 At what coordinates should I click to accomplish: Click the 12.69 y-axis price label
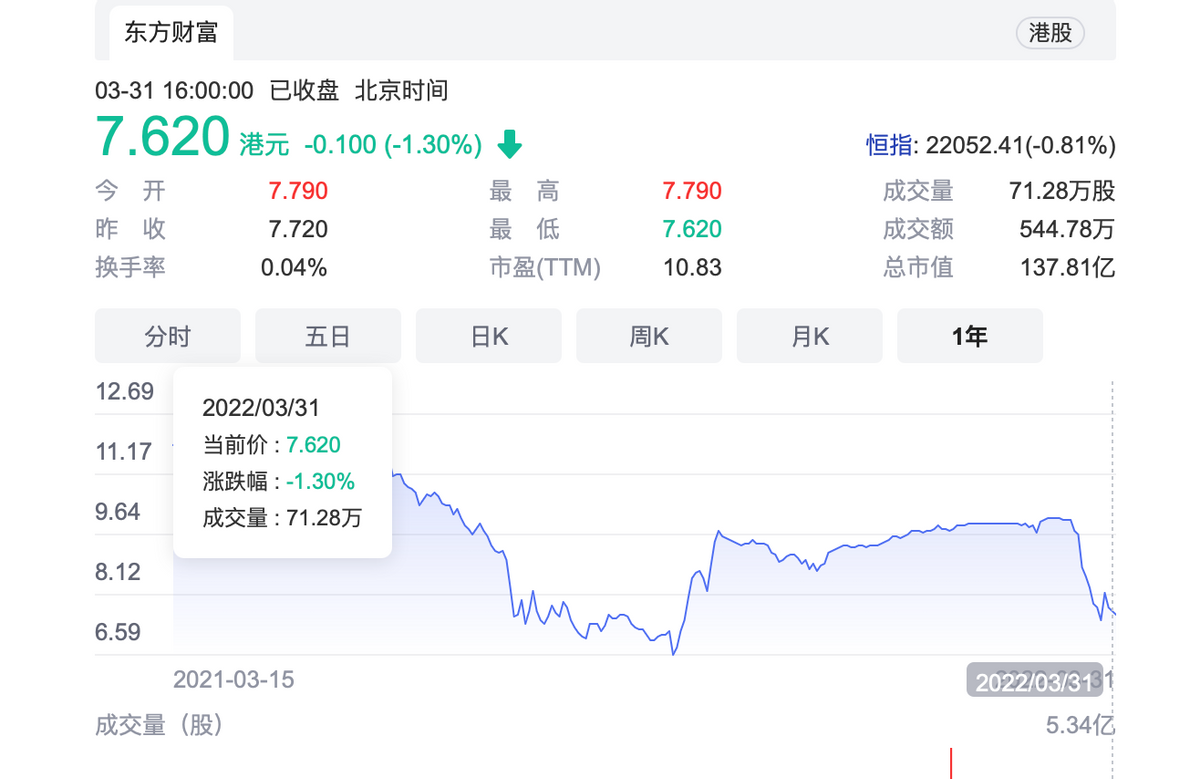tap(125, 391)
